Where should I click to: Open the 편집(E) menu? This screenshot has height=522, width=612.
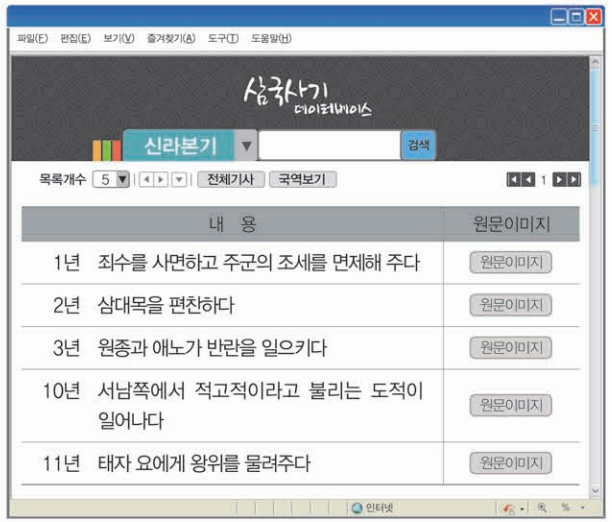(x=75, y=38)
